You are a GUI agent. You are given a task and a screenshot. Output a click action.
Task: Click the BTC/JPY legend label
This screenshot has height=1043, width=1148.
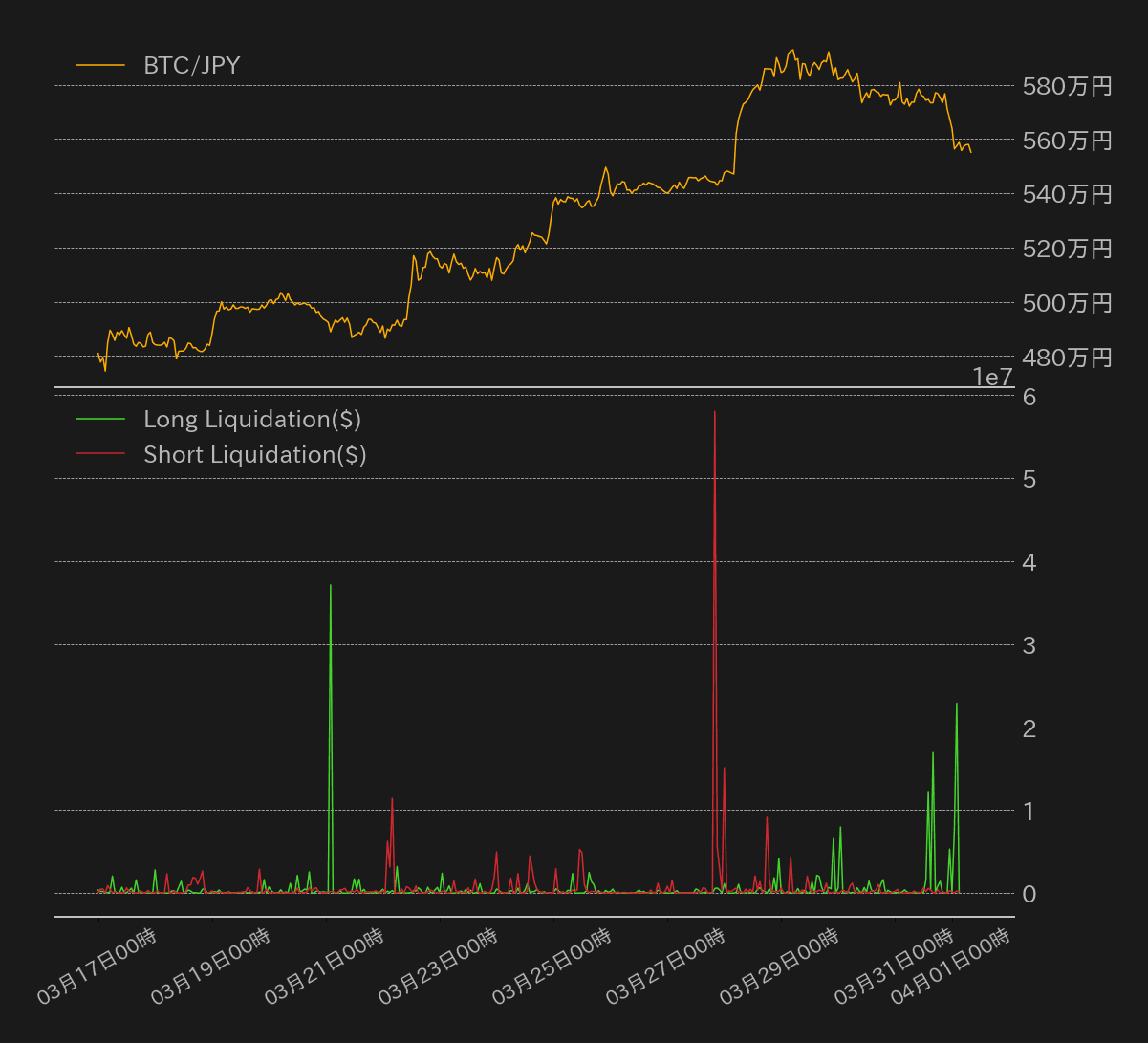point(191,66)
